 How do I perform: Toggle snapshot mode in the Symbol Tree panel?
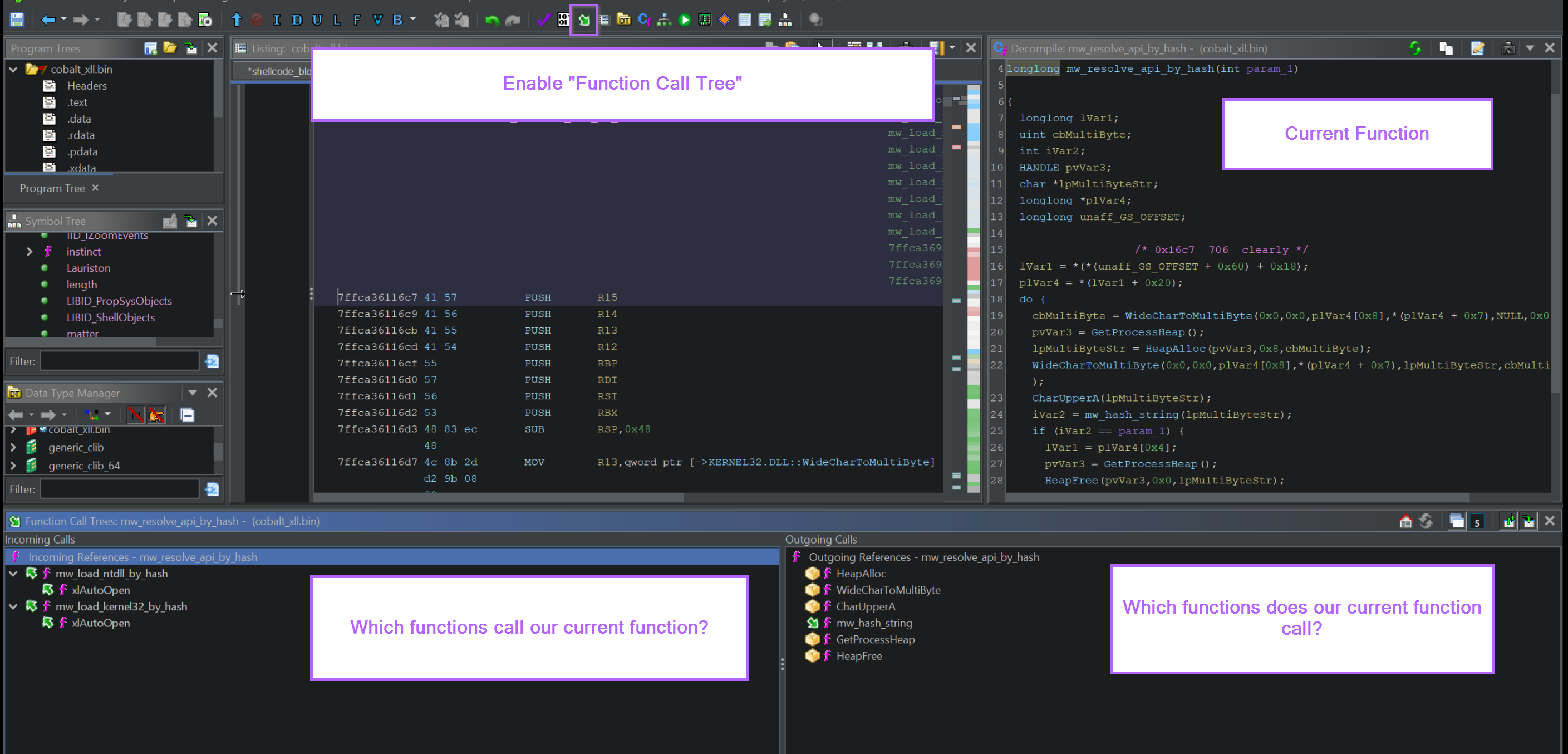click(191, 221)
